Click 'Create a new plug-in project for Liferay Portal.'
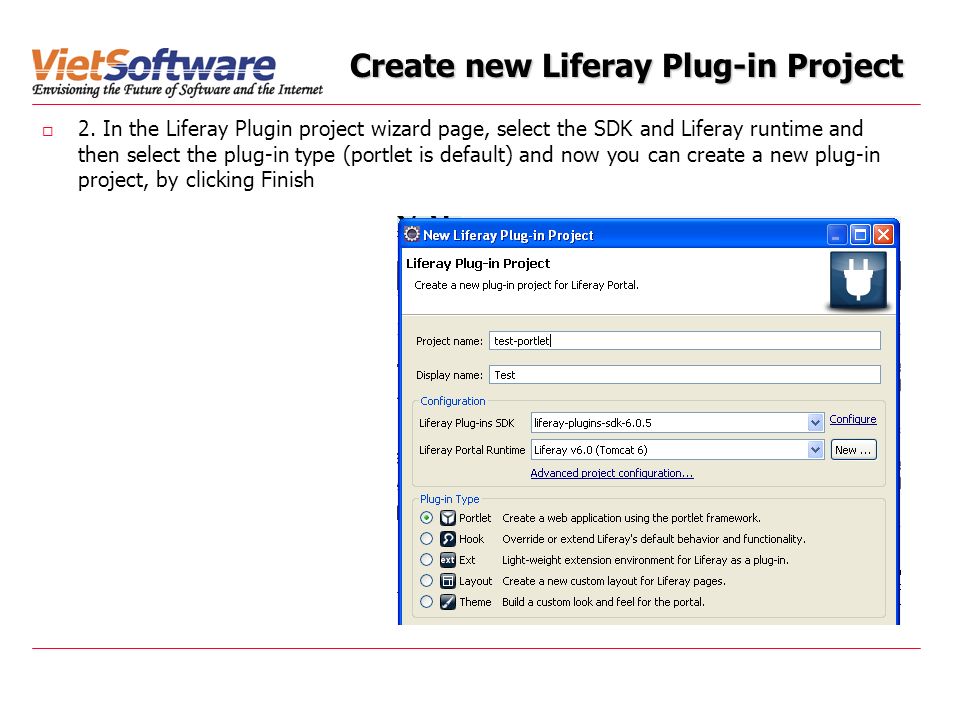Viewport: 960px width, 720px height. click(527, 285)
